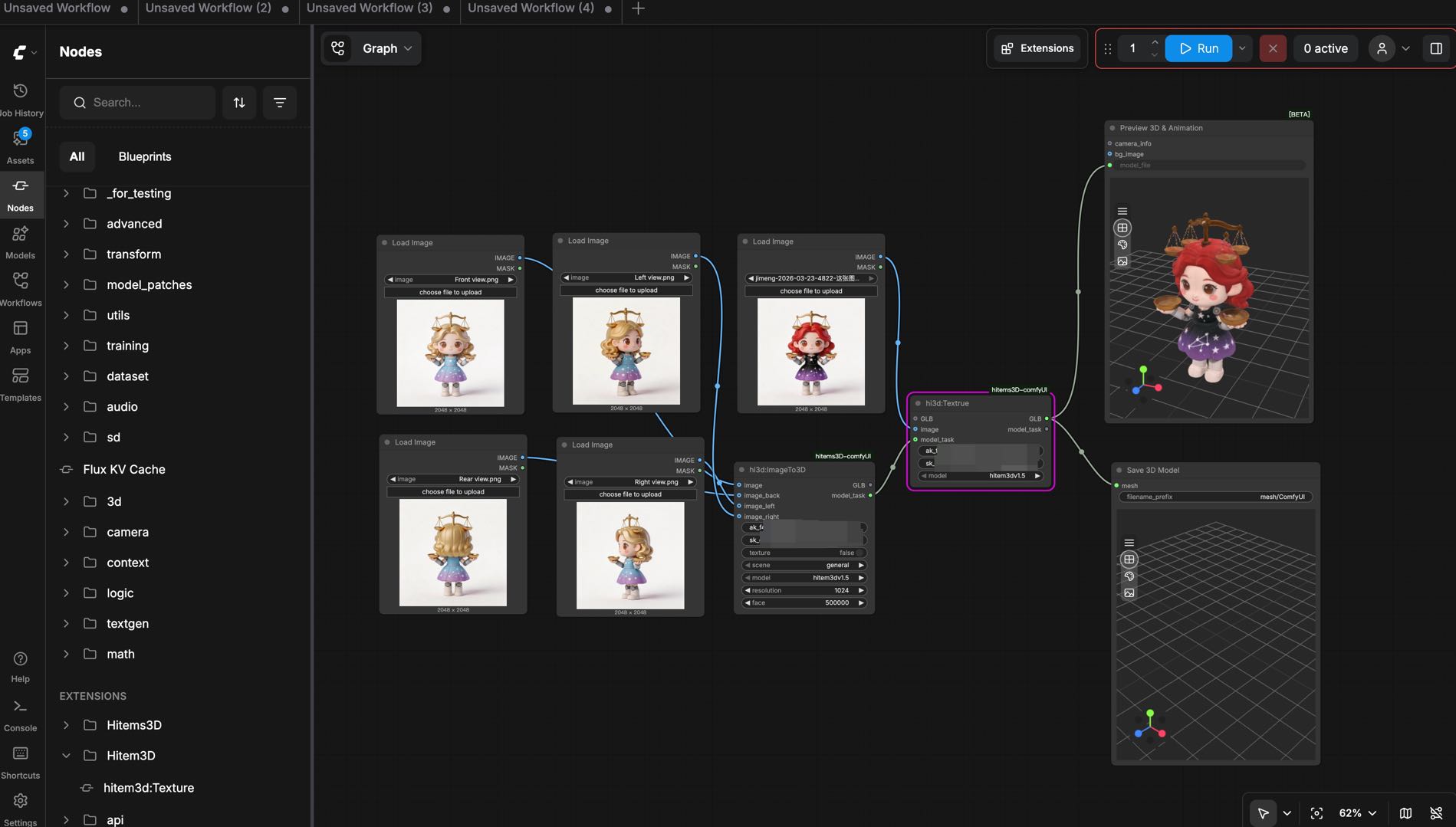This screenshot has height=827, width=1456.
Task: Open the Templates panel in the sidebar
Action: [20, 381]
